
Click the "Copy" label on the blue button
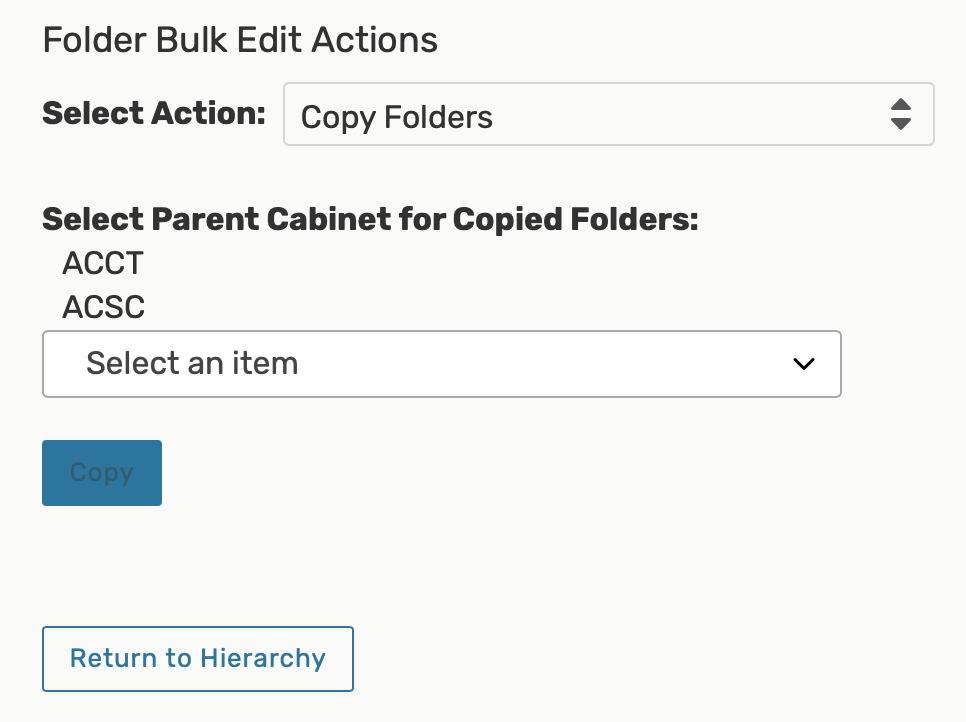click(102, 473)
